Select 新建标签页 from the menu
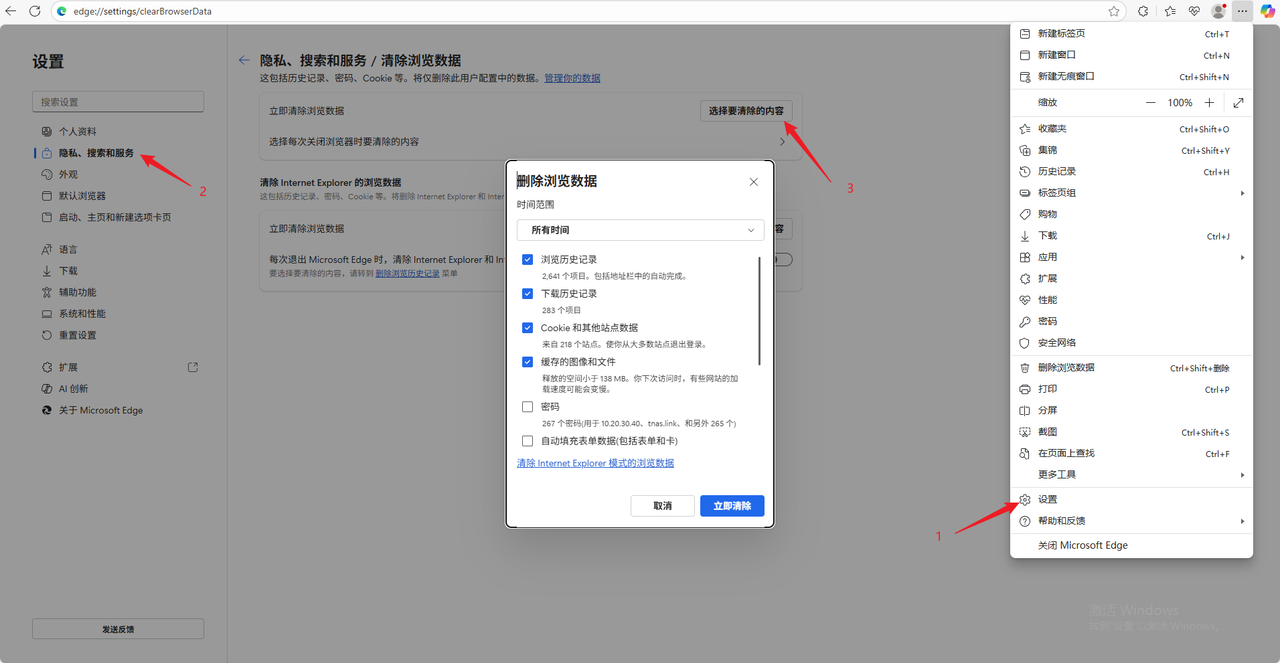Viewport: 1280px width, 663px height. coord(1131,34)
